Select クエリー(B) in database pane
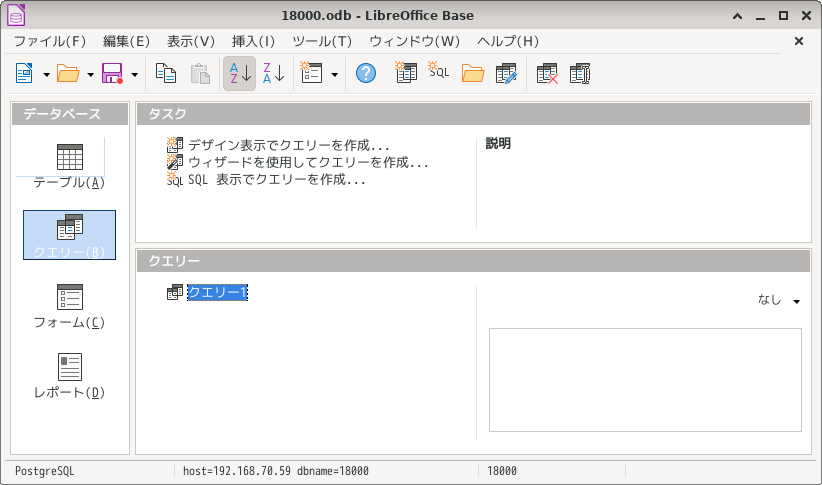Image resolution: width=822 pixels, height=485 pixels. click(69, 235)
